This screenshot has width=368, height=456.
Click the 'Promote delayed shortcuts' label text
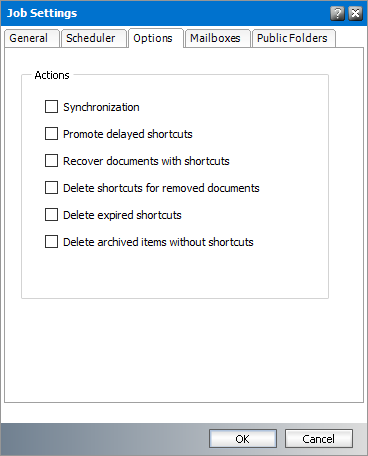pos(128,134)
